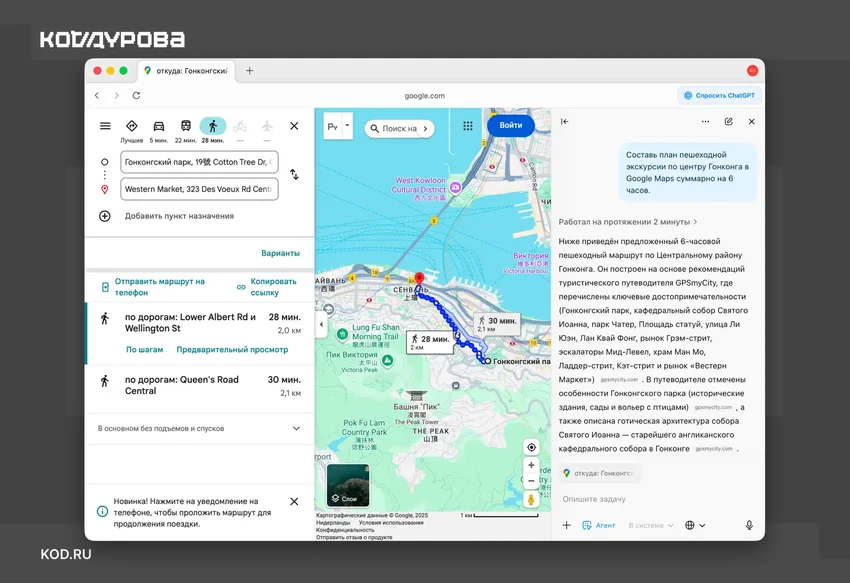
Task: Open a new browser tab
Action: [249, 71]
